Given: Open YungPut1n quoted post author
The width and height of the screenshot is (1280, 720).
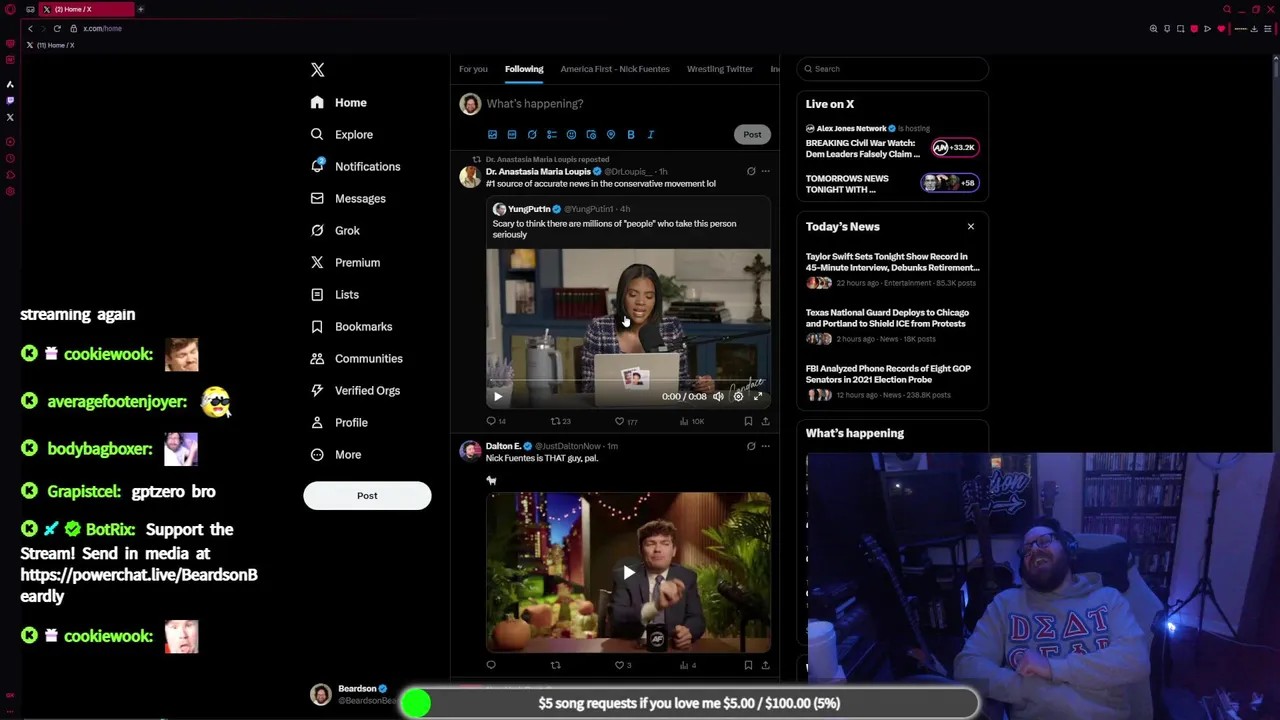Looking at the screenshot, I should (529, 209).
